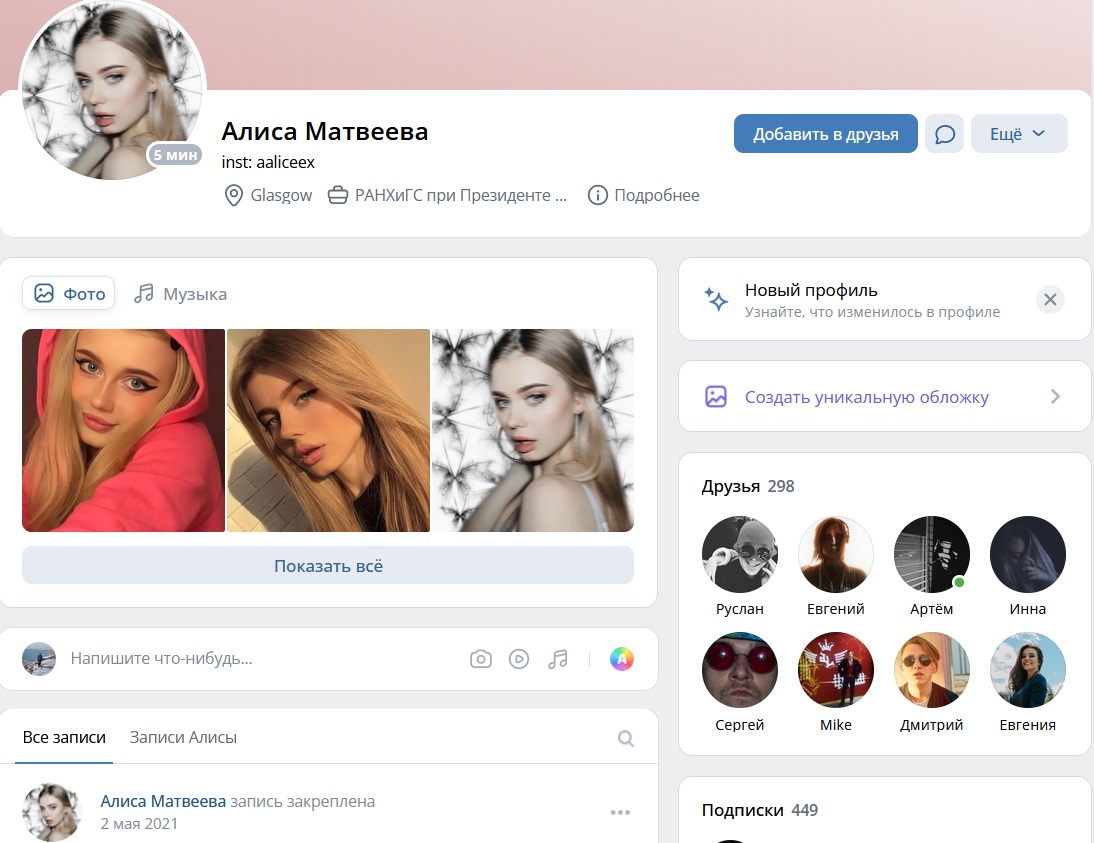Switch to the Музыка tab

pos(181,294)
